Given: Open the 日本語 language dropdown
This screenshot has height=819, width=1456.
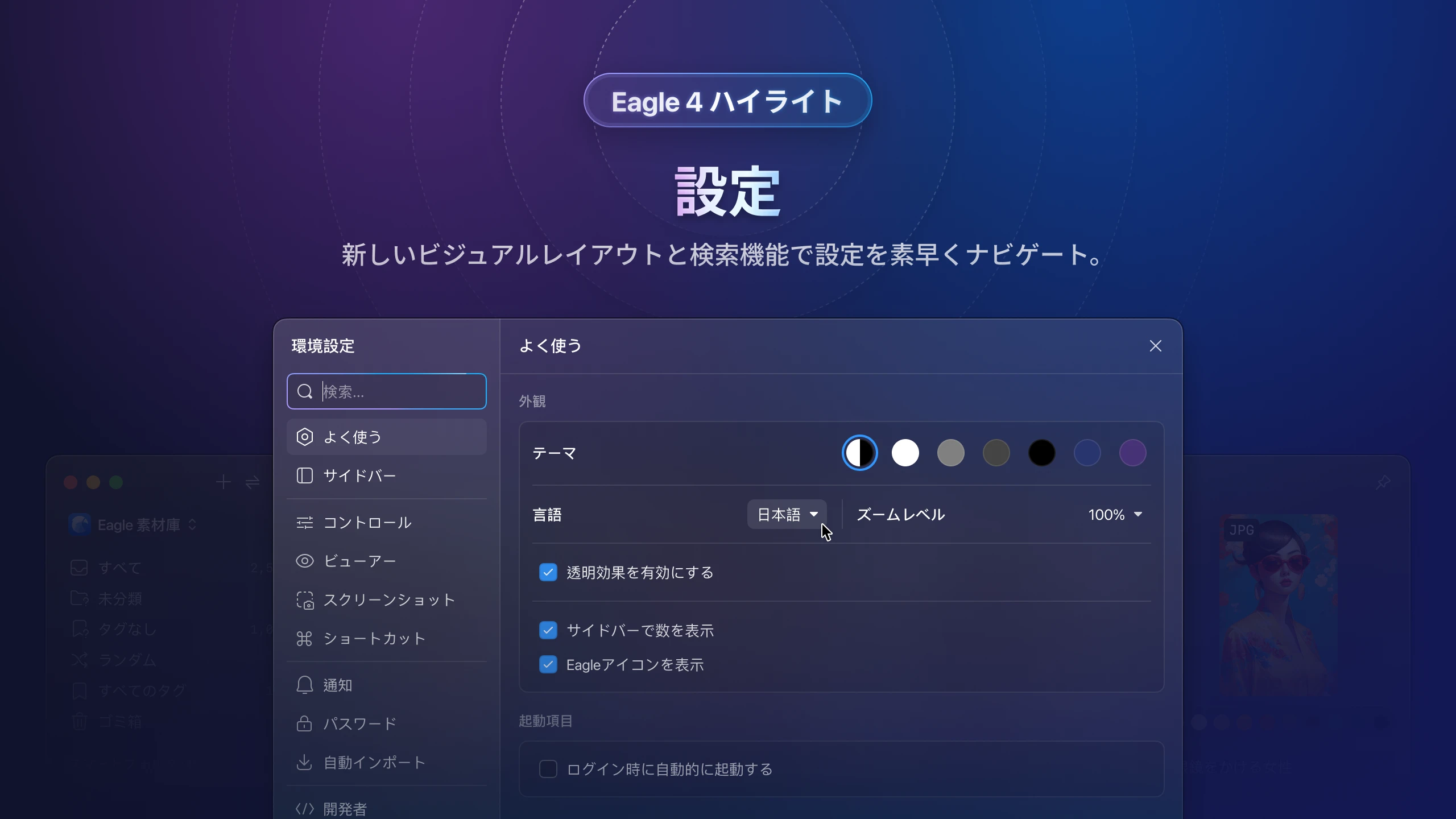Looking at the screenshot, I should point(787,515).
